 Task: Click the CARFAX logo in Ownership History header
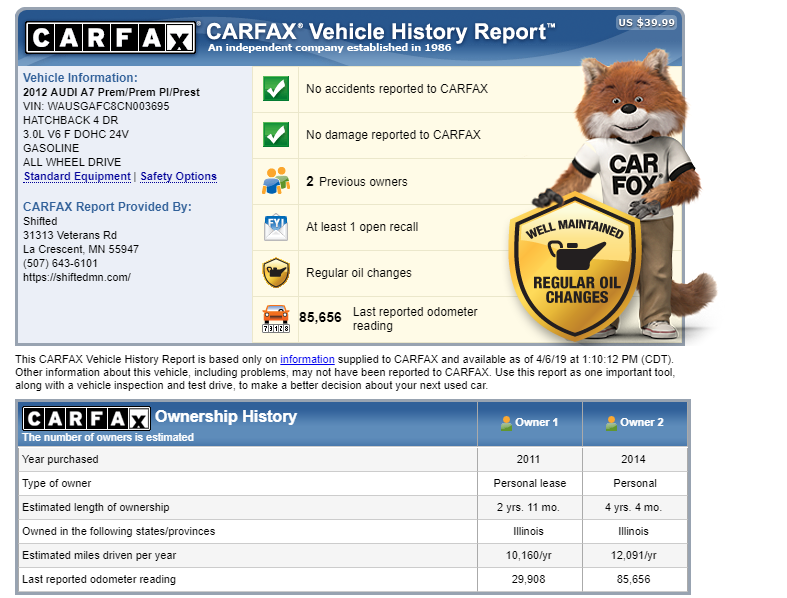86,419
